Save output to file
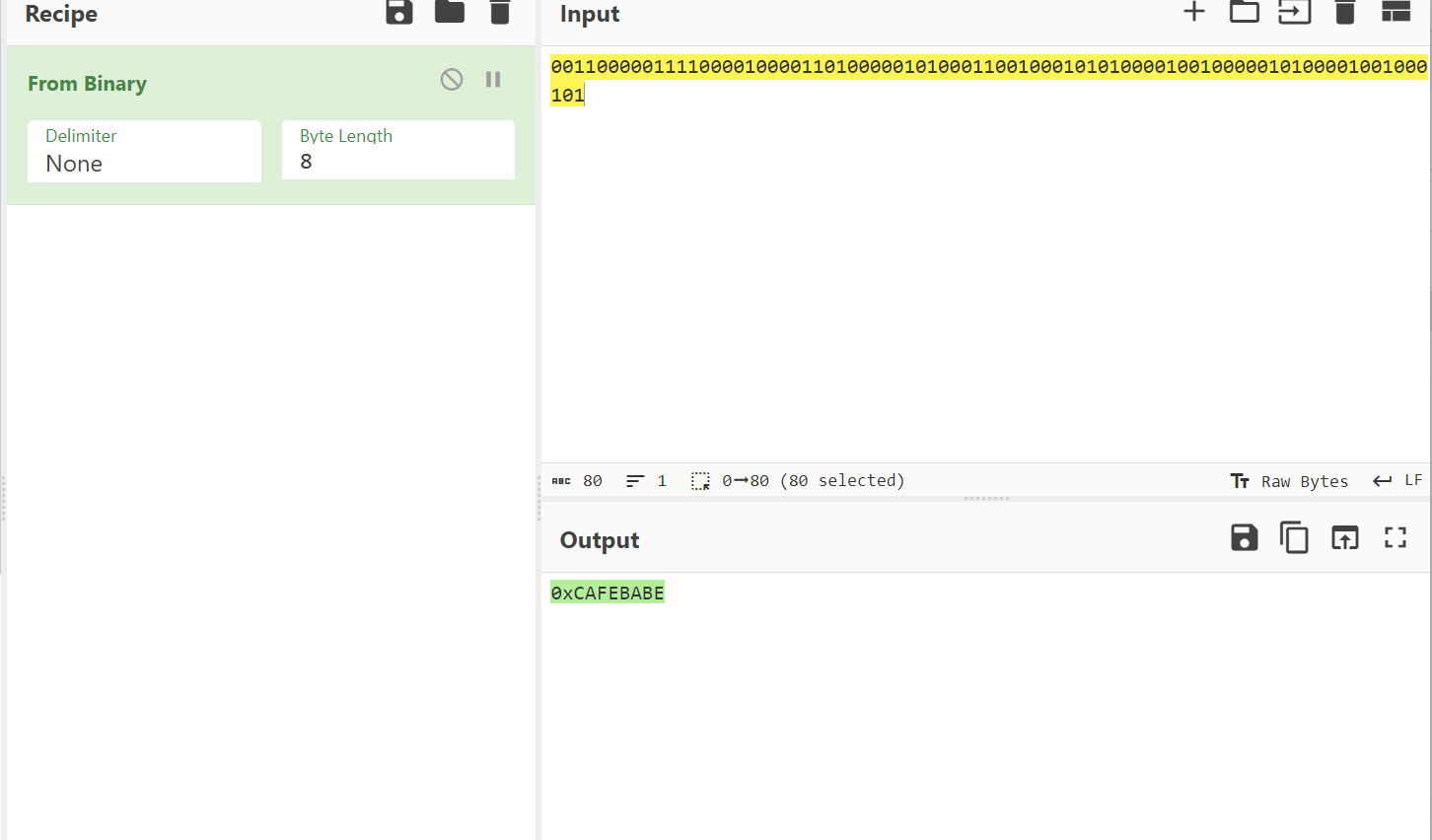1432x840 pixels. pos(1245,537)
